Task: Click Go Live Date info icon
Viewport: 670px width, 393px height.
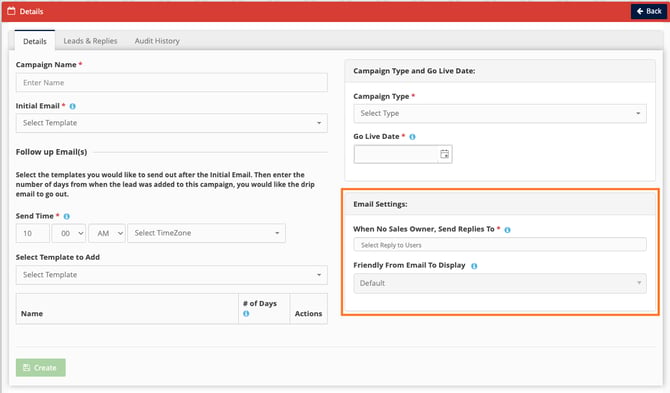Action: [x=412, y=137]
